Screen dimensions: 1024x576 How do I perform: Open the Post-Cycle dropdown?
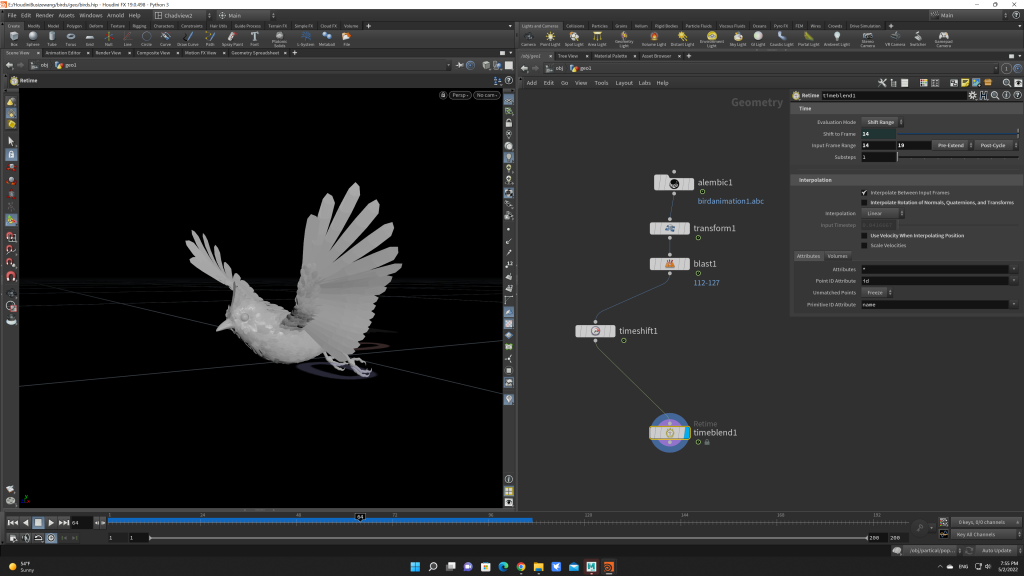pyautogui.click(x=993, y=145)
